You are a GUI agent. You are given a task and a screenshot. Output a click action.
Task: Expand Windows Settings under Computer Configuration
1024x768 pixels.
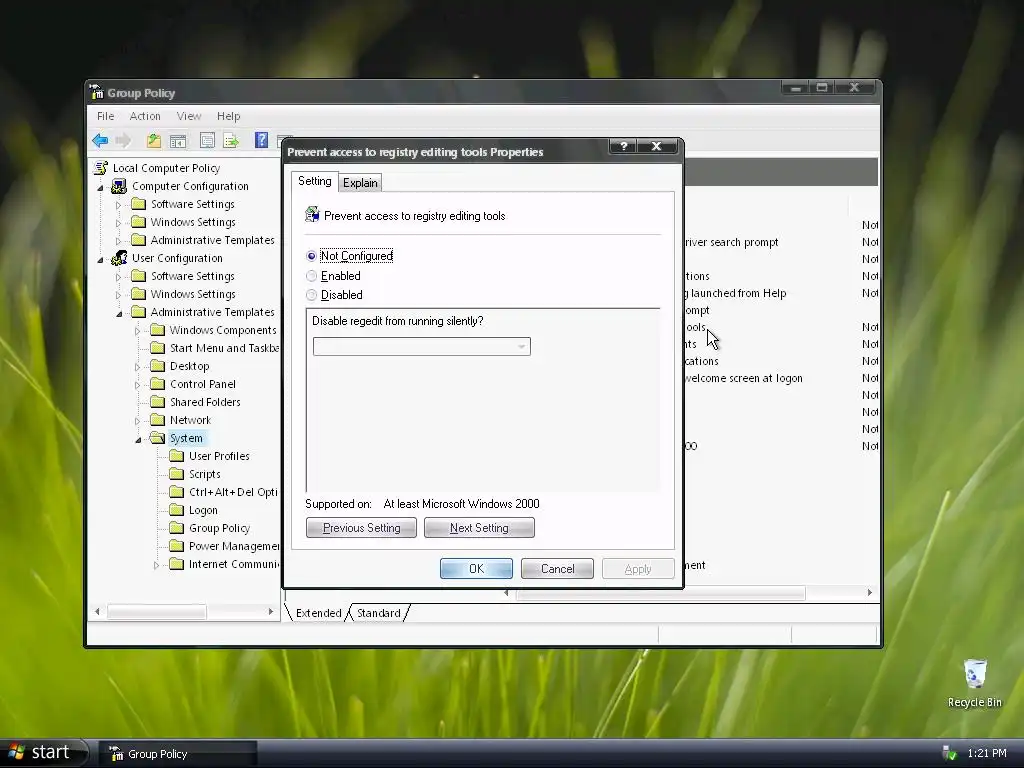tap(118, 223)
